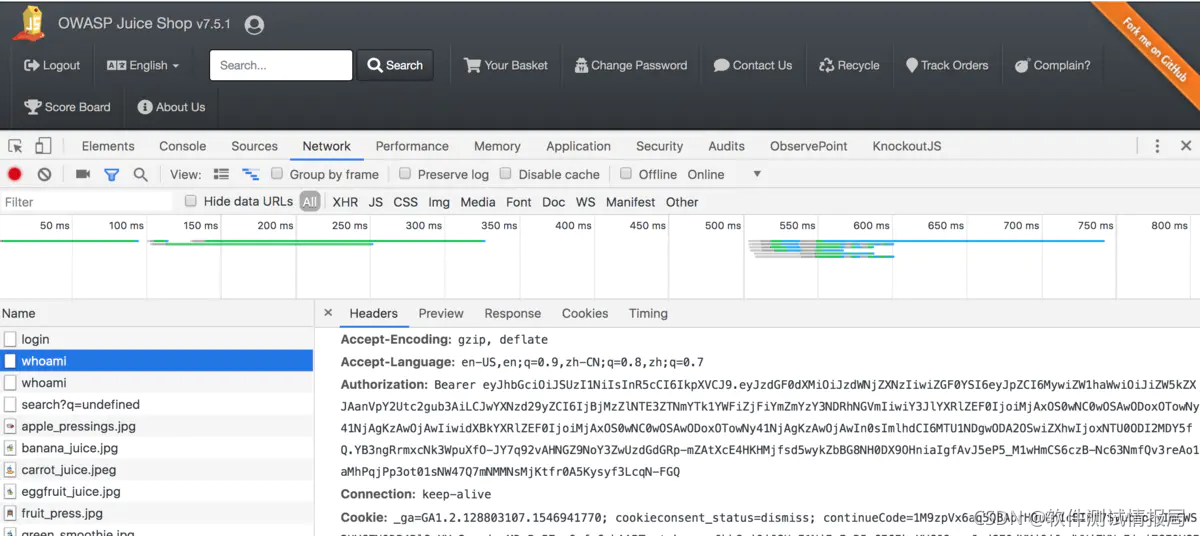Filter requests by Img
1200x536 pixels.
(x=439, y=202)
